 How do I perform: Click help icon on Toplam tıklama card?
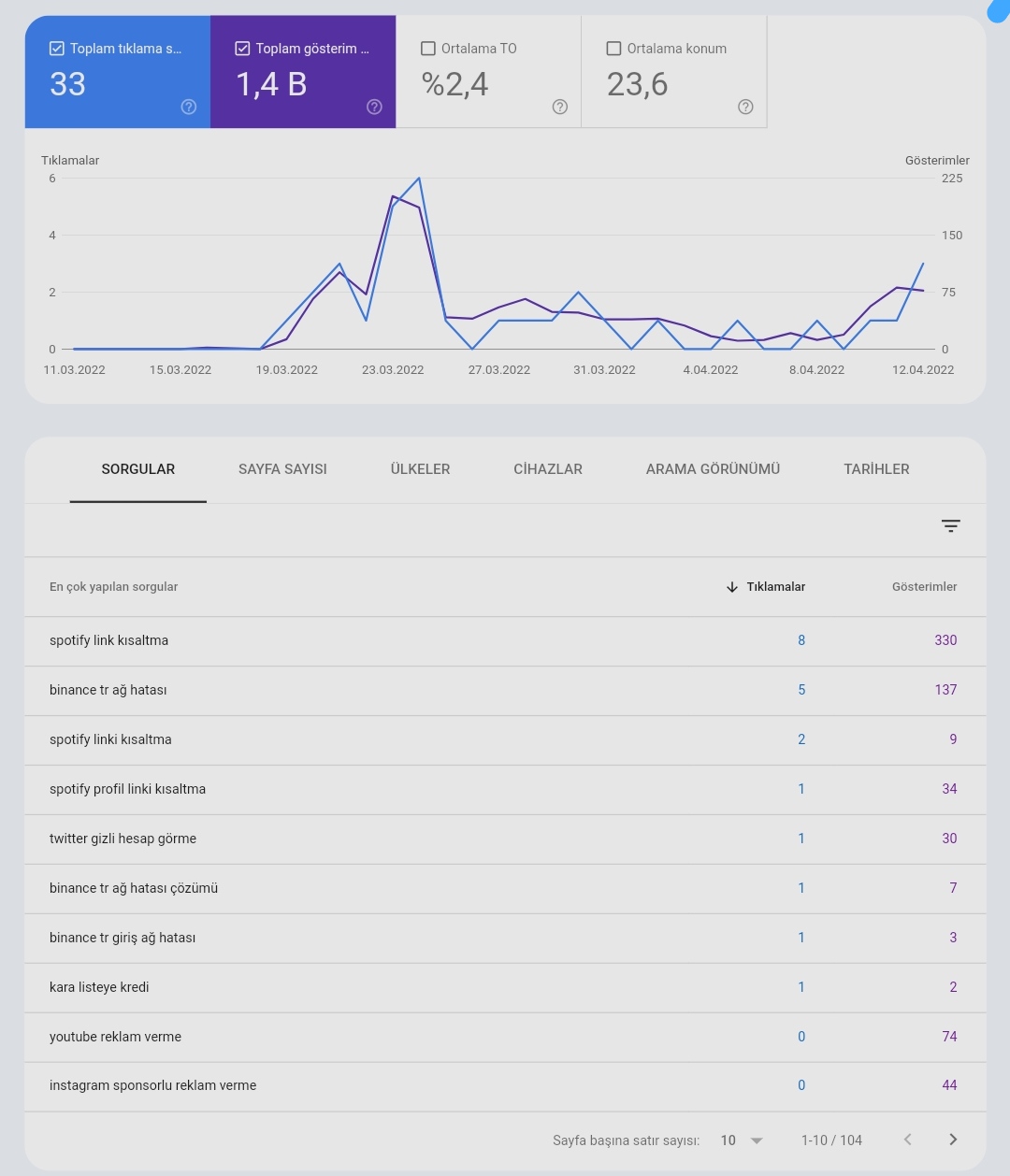click(x=189, y=107)
